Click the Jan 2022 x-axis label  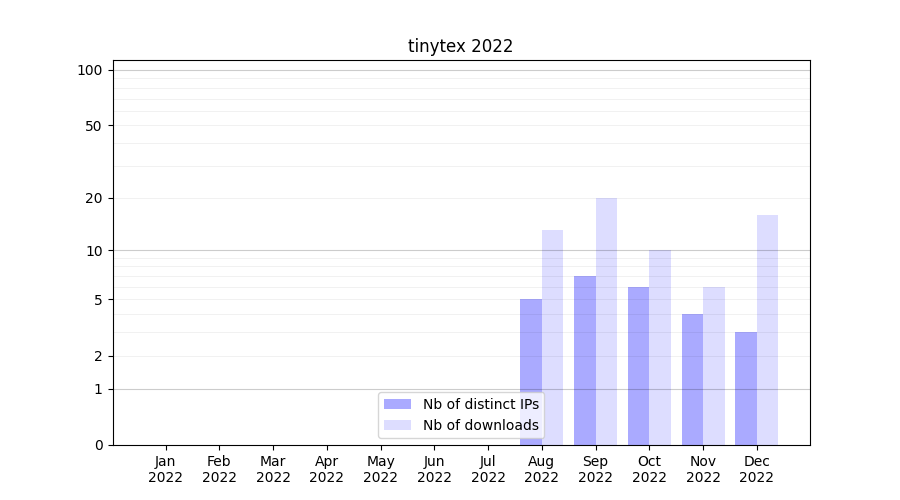[x=165, y=469]
